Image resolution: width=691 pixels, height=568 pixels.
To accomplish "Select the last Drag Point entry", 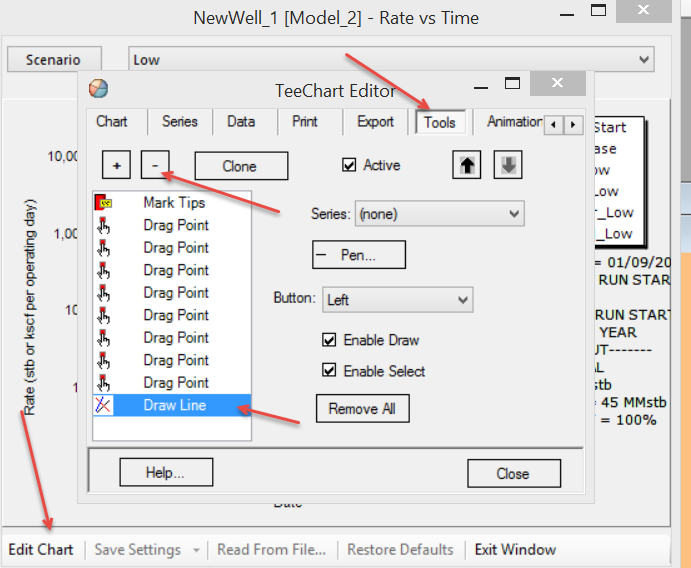I will coord(172,382).
